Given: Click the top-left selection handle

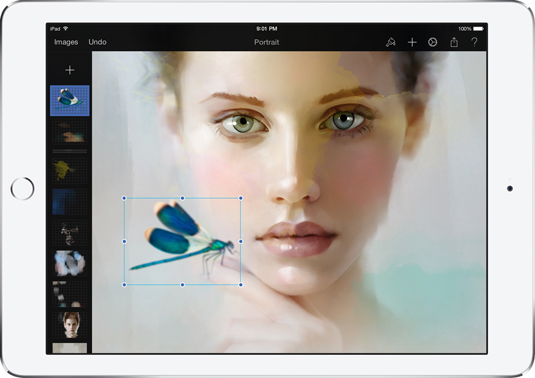Looking at the screenshot, I should 124,198.
